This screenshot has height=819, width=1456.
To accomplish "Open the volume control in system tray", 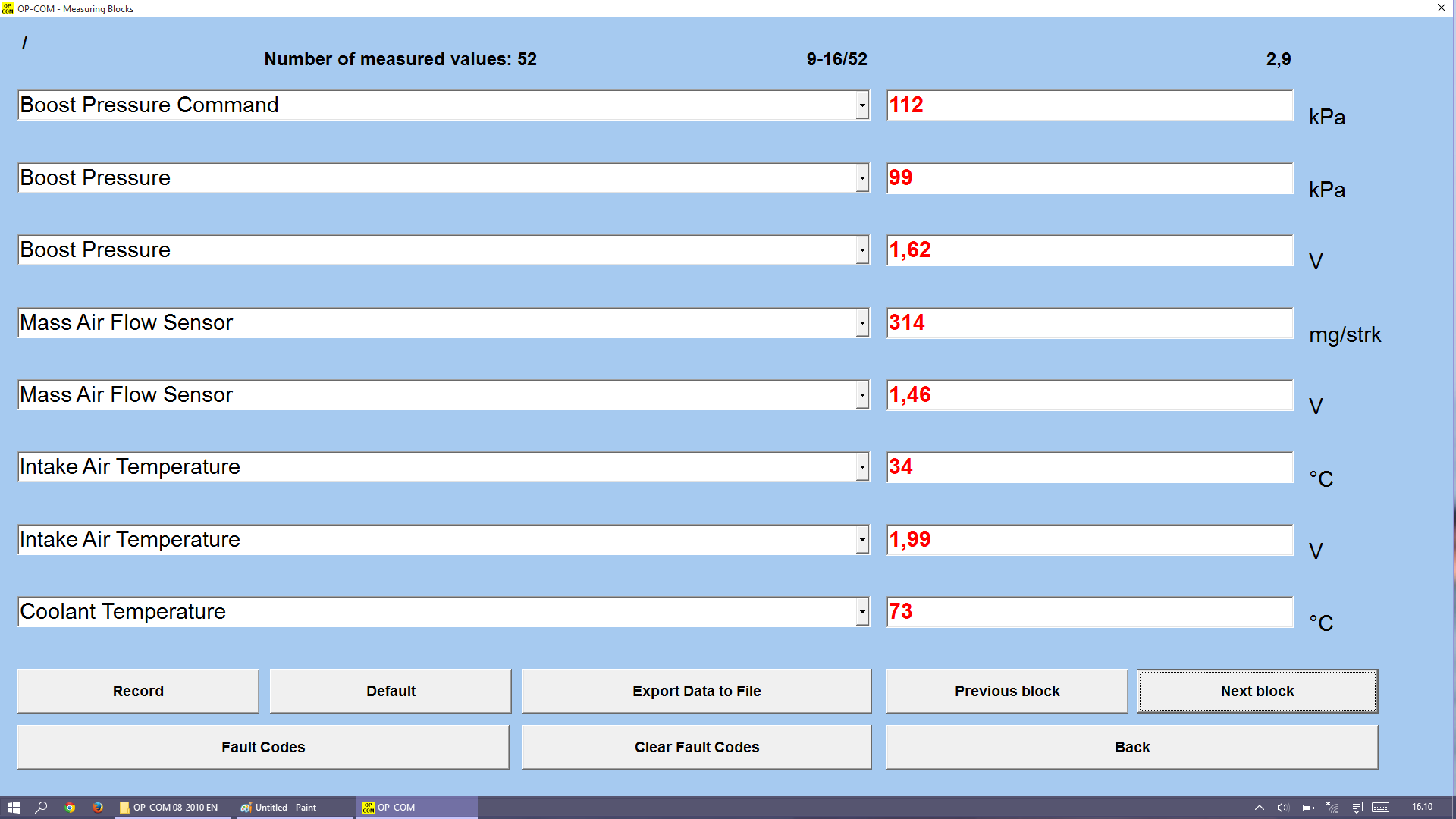I will coord(1283,808).
